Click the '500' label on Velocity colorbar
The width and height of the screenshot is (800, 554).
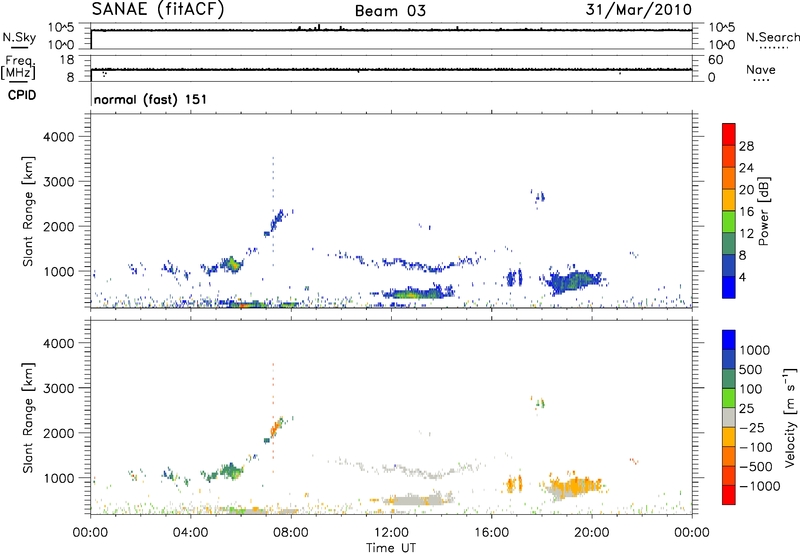[751, 369]
